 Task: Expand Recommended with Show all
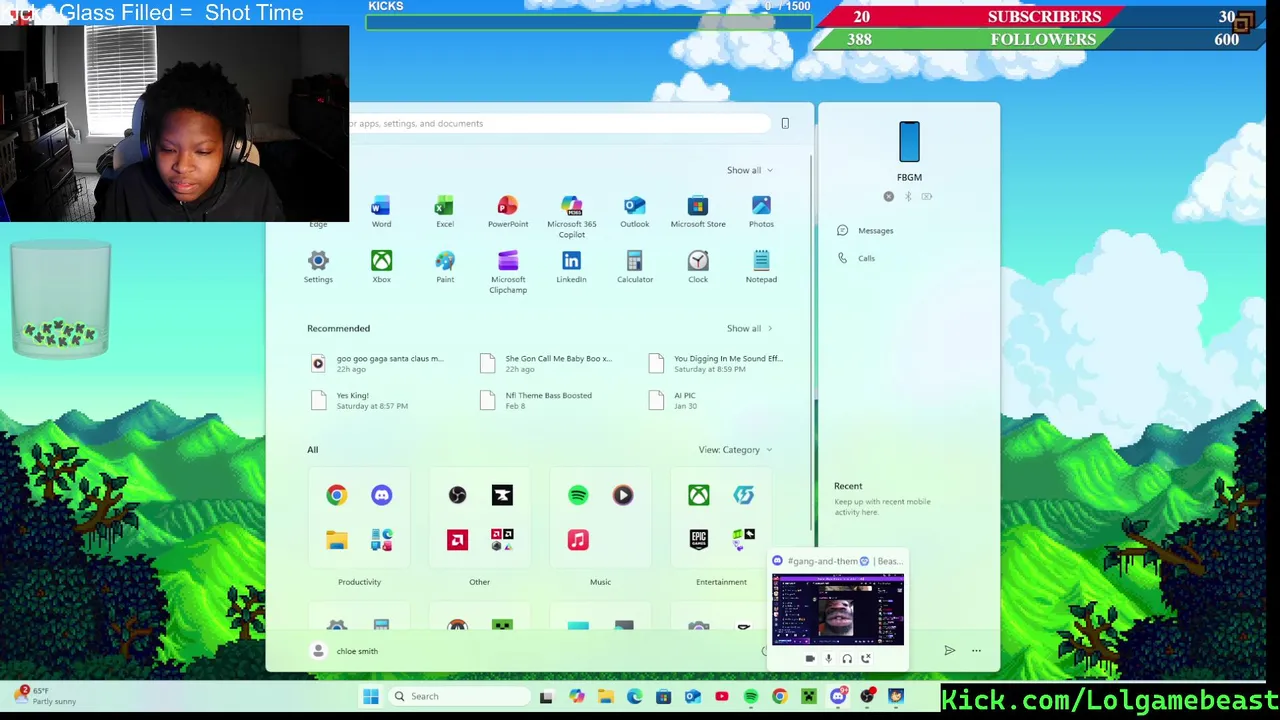[x=749, y=328]
